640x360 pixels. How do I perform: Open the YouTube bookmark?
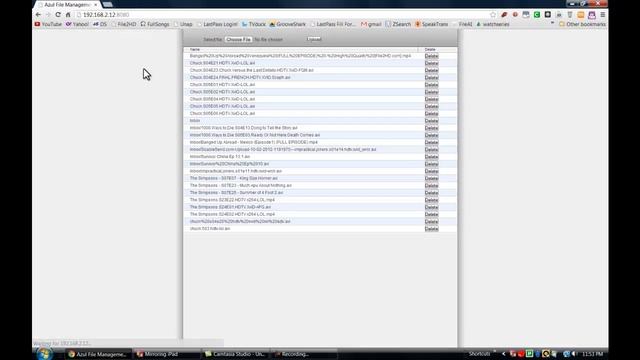click(x=48, y=24)
